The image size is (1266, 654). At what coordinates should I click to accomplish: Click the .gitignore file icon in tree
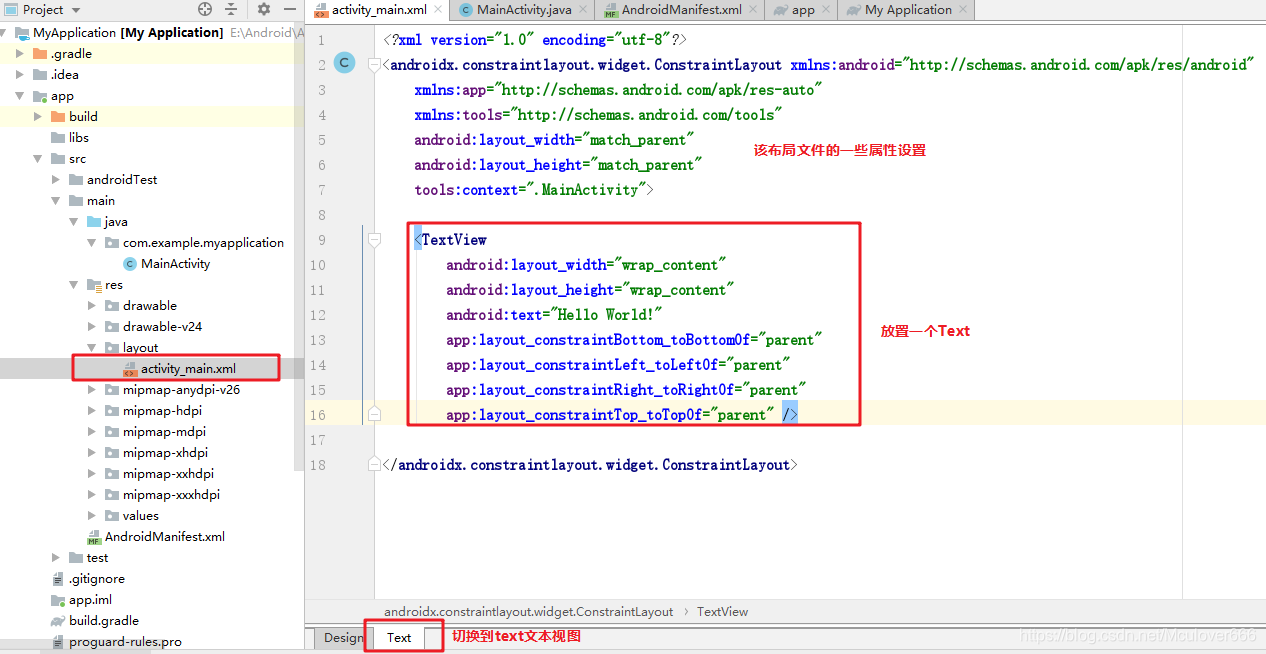(x=59, y=579)
